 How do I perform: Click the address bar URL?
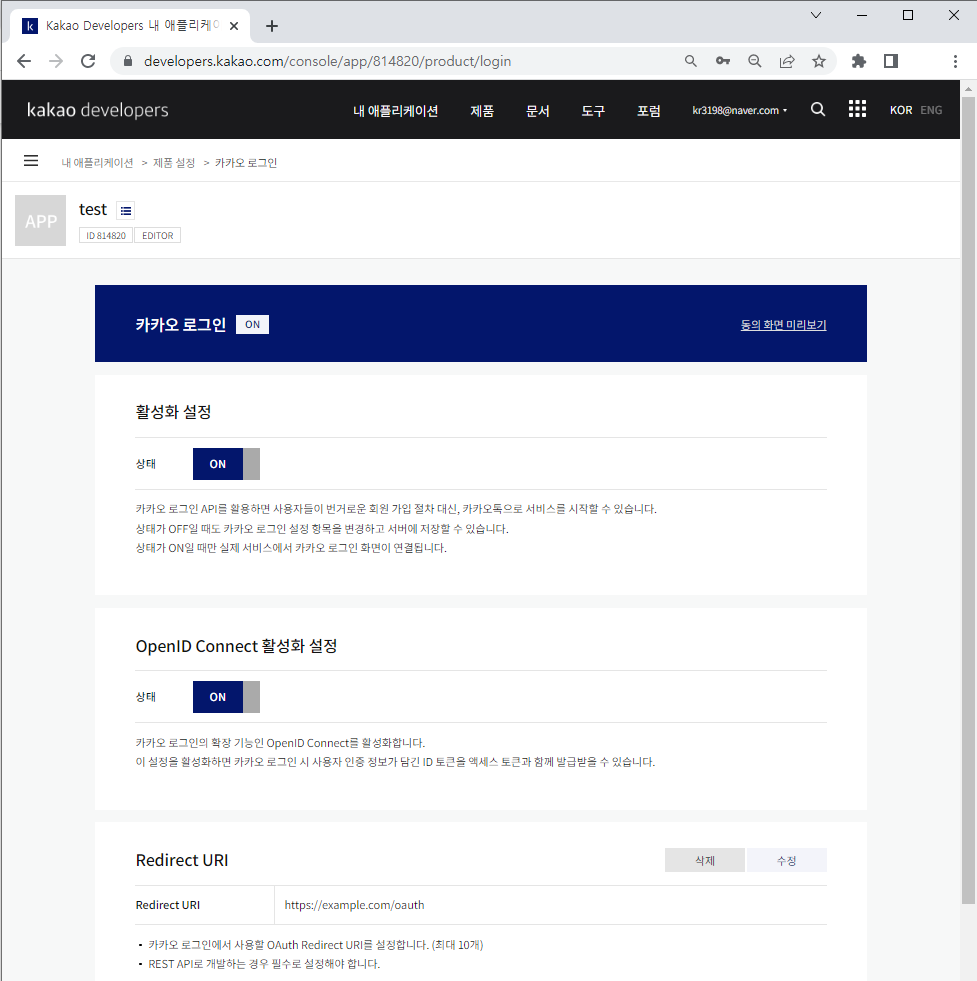tap(327, 61)
